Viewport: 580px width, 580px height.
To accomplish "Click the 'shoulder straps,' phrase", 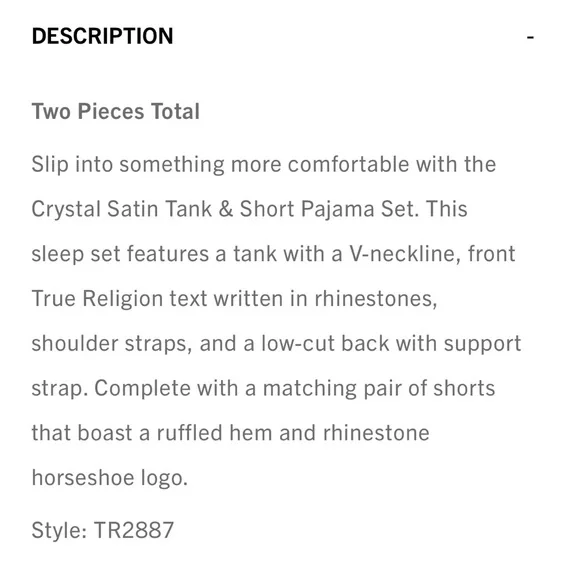I will 112,344.
